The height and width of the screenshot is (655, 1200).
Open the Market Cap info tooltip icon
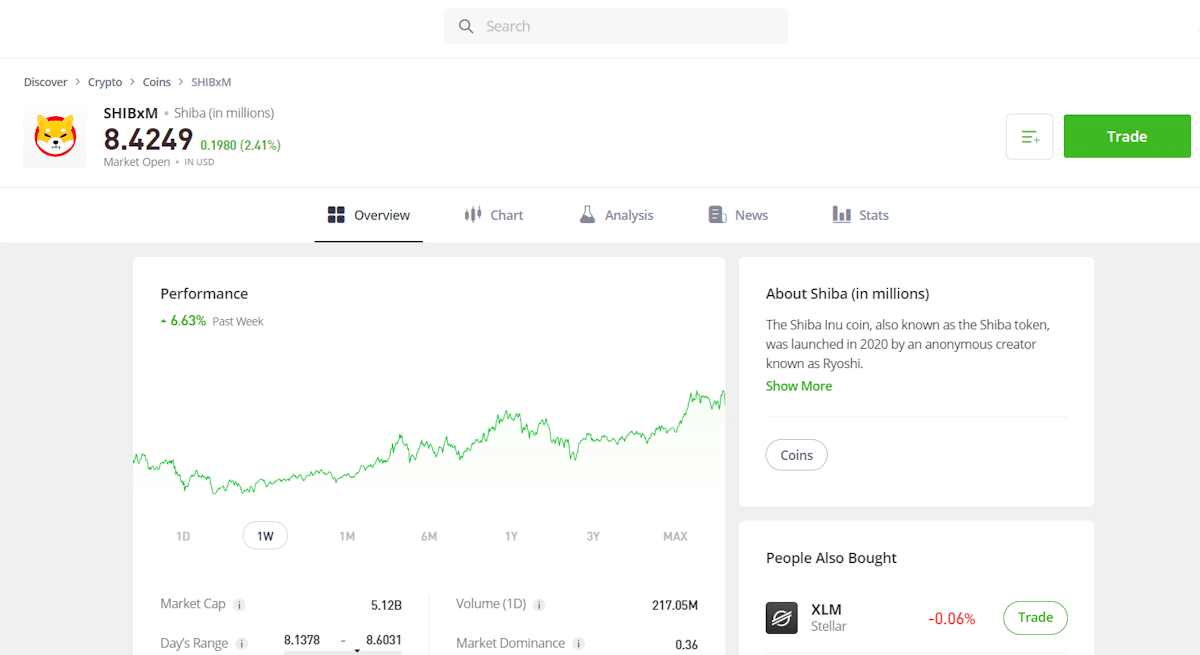pos(239,604)
